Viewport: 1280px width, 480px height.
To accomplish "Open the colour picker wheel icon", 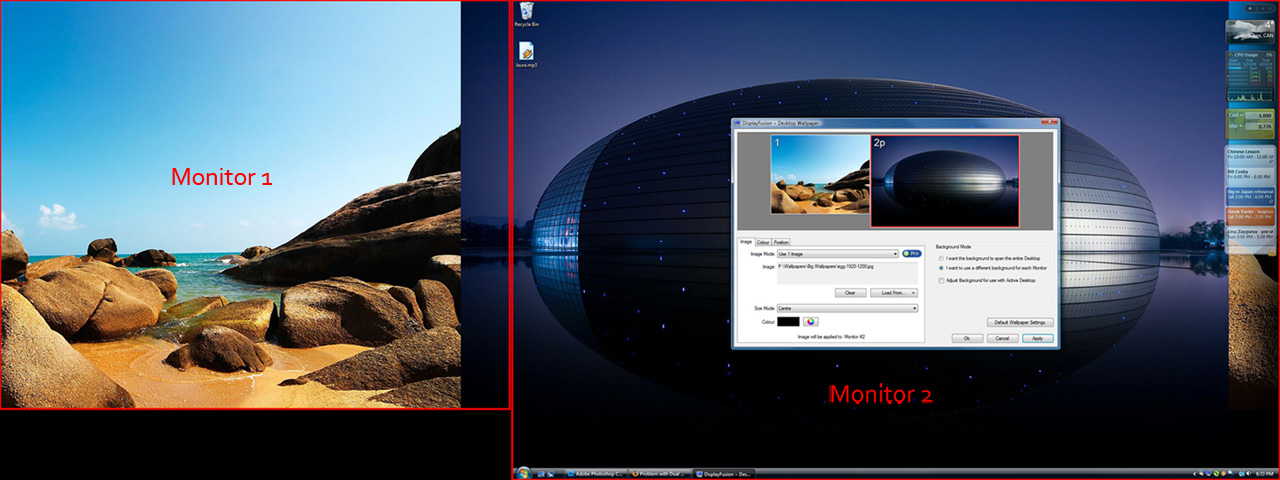I will [811, 321].
